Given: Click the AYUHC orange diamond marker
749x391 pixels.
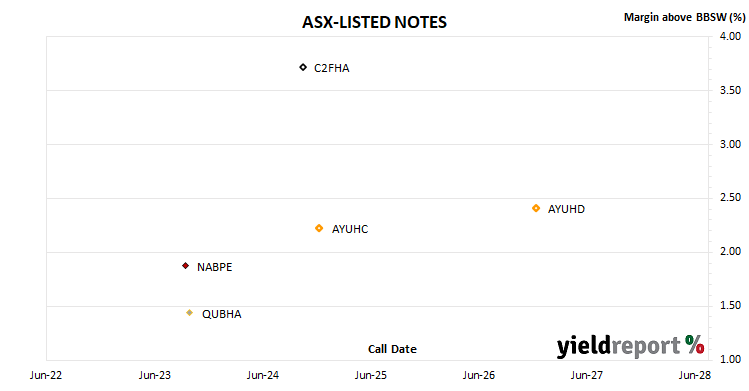Looking at the screenshot, I should tap(319, 228).
